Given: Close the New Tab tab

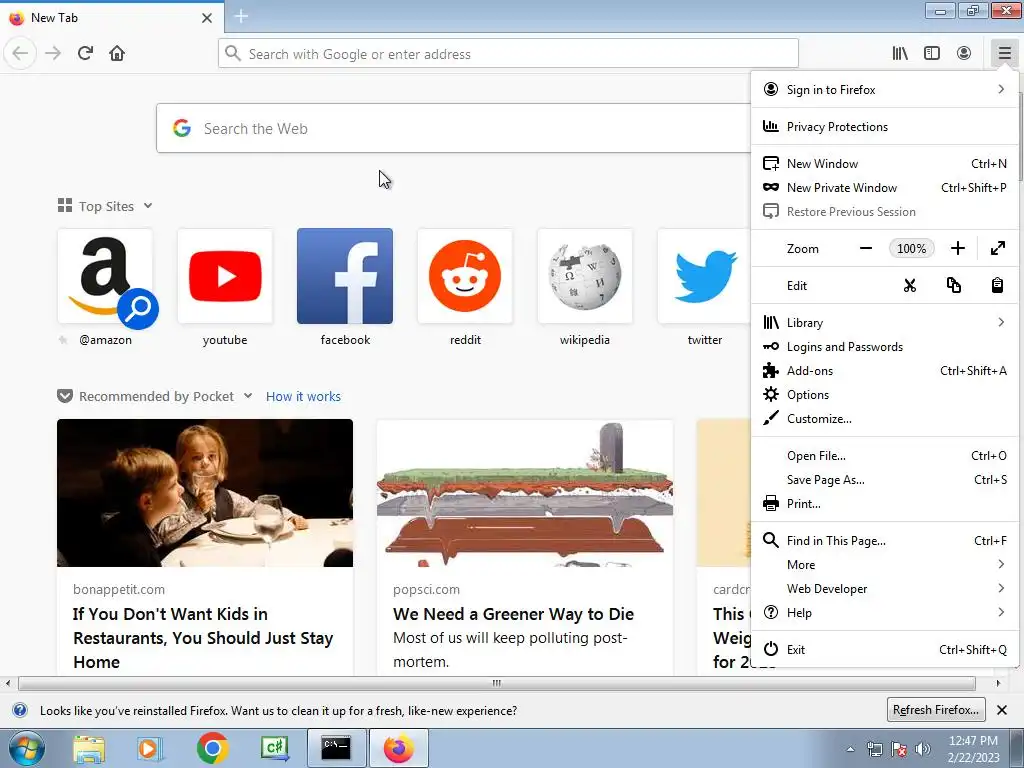Looking at the screenshot, I should [x=207, y=18].
